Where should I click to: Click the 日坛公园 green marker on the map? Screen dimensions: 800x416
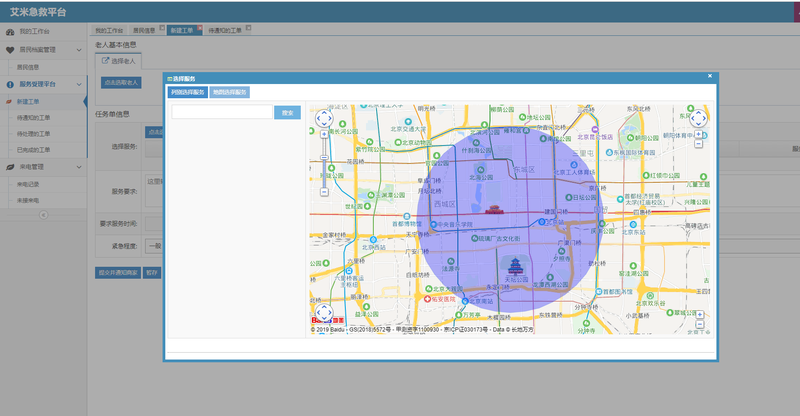point(568,198)
